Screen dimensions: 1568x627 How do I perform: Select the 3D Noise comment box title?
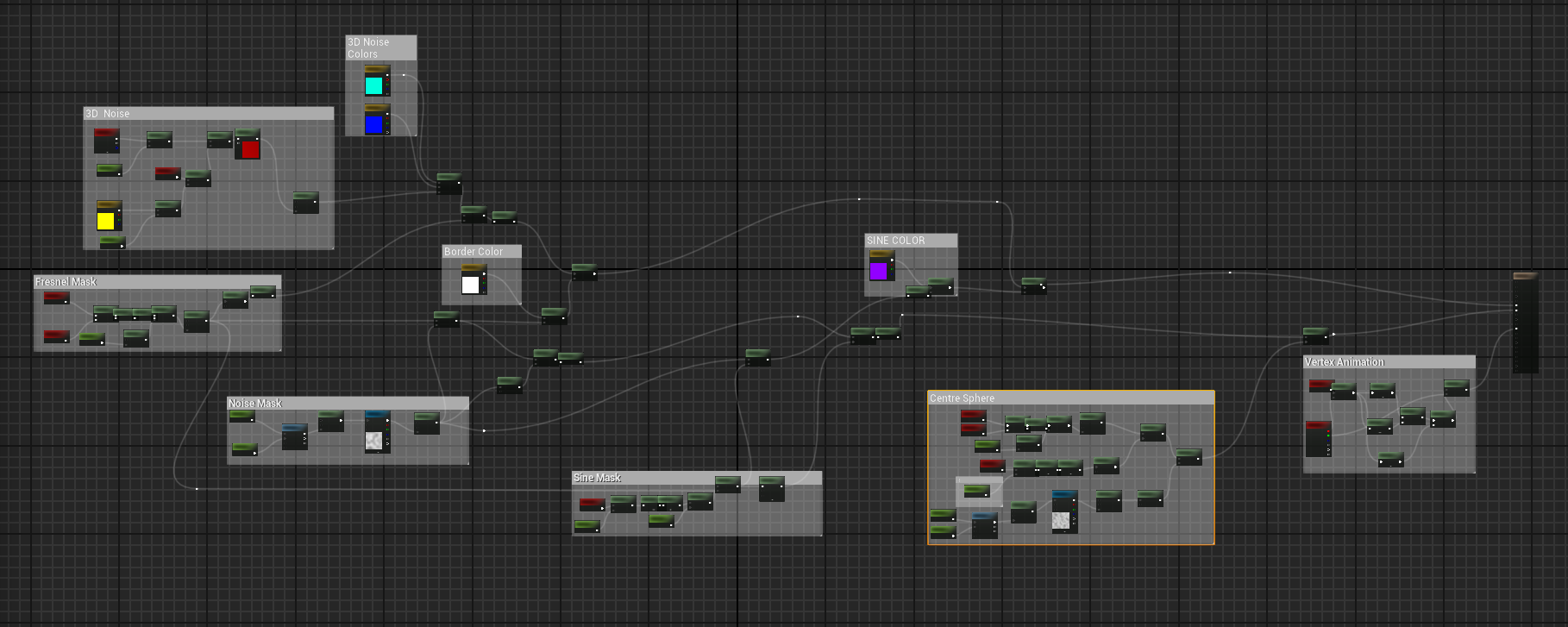(207, 114)
